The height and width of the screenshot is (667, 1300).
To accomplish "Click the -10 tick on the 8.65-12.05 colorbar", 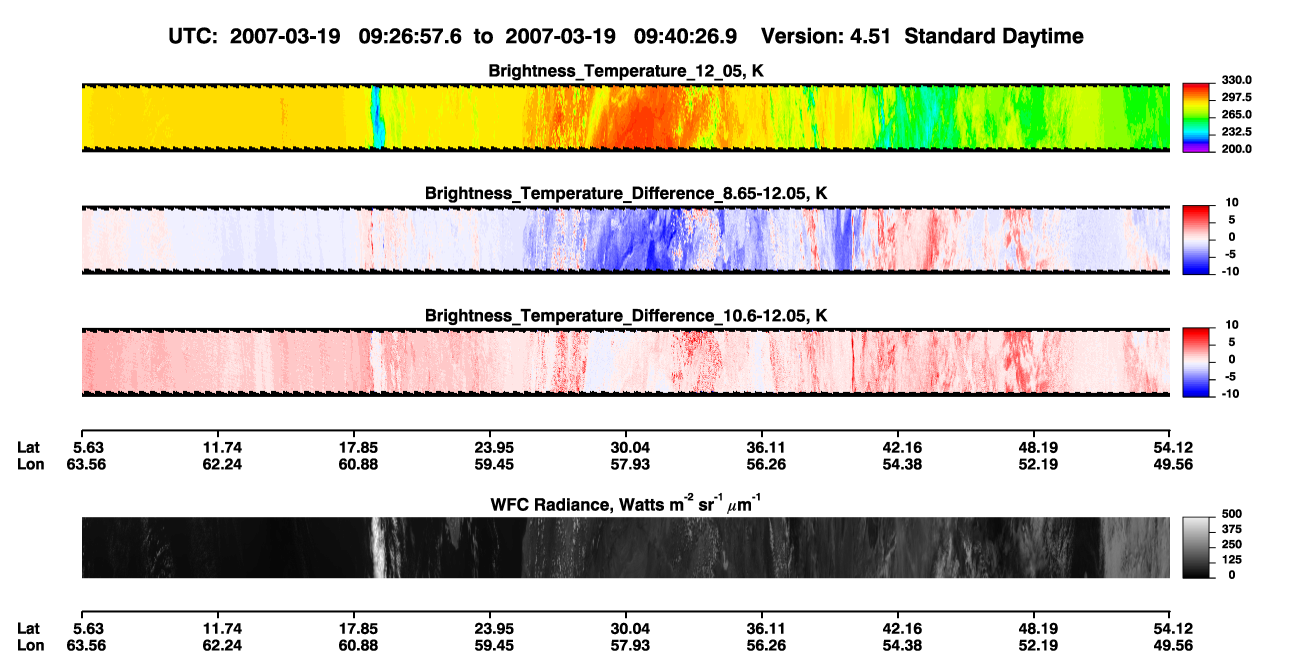I will click(1229, 271).
